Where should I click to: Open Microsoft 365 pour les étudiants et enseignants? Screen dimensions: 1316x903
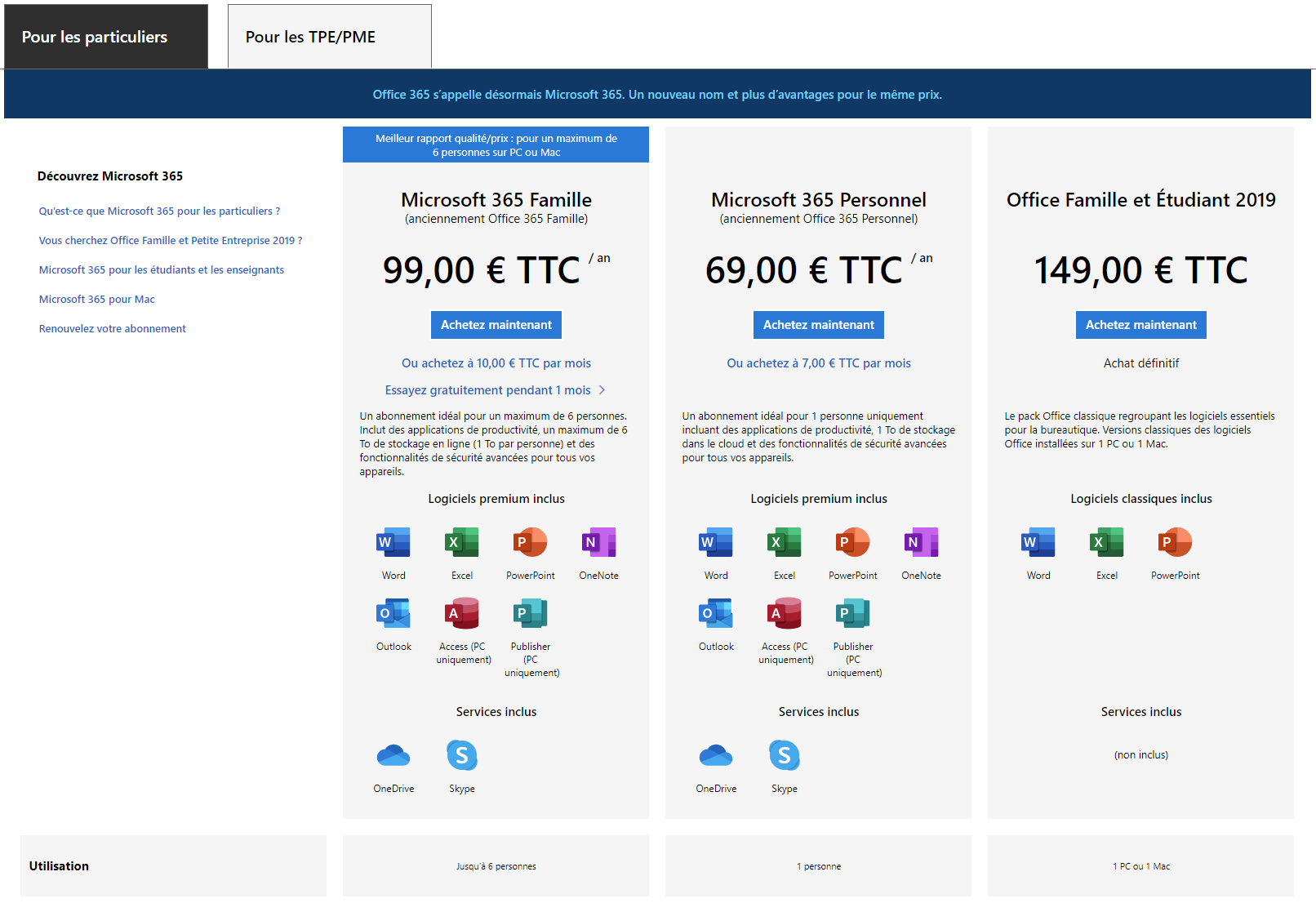point(162,269)
